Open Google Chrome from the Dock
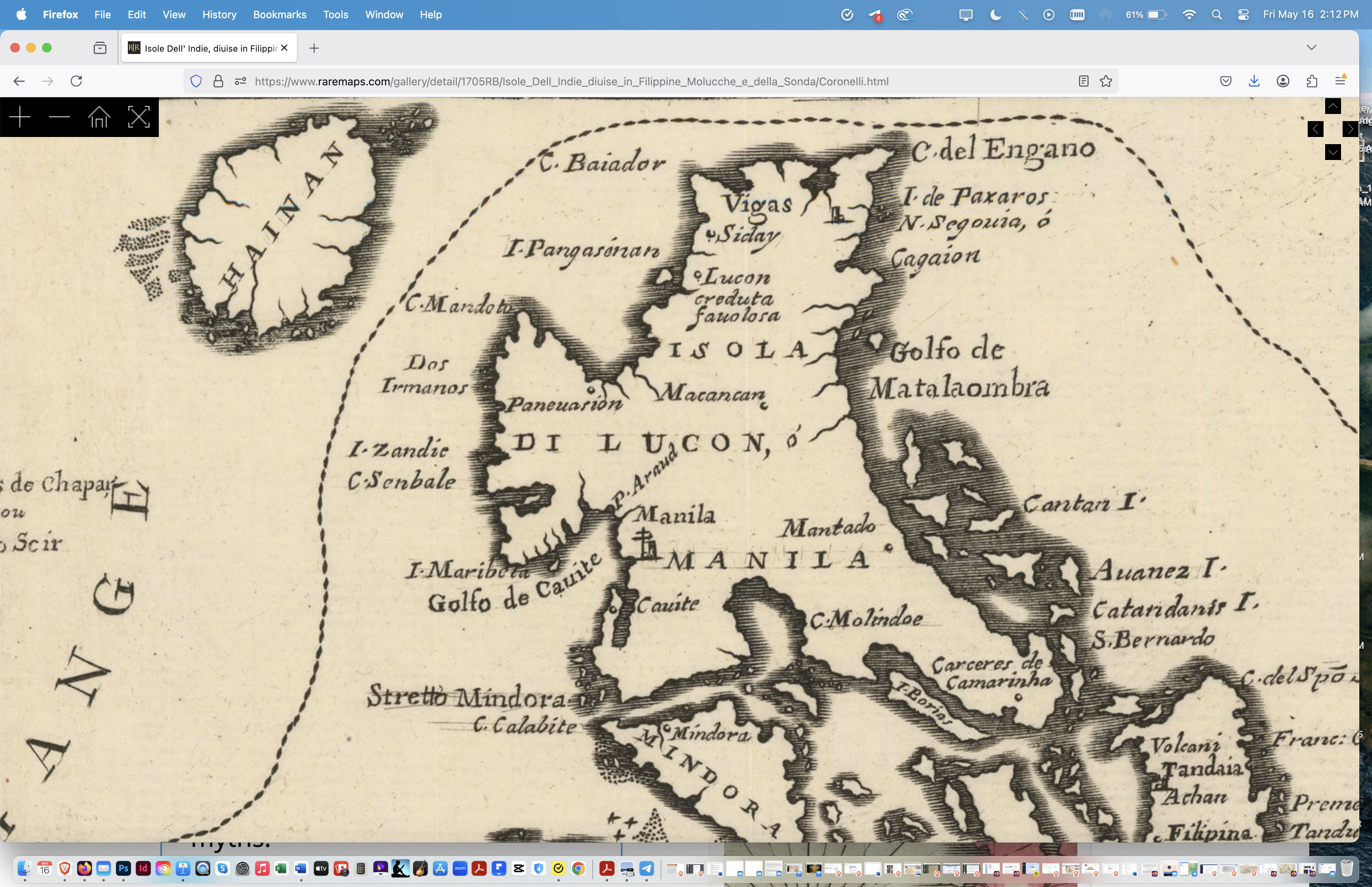Screen dimensions: 1372x887 coord(579,869)
